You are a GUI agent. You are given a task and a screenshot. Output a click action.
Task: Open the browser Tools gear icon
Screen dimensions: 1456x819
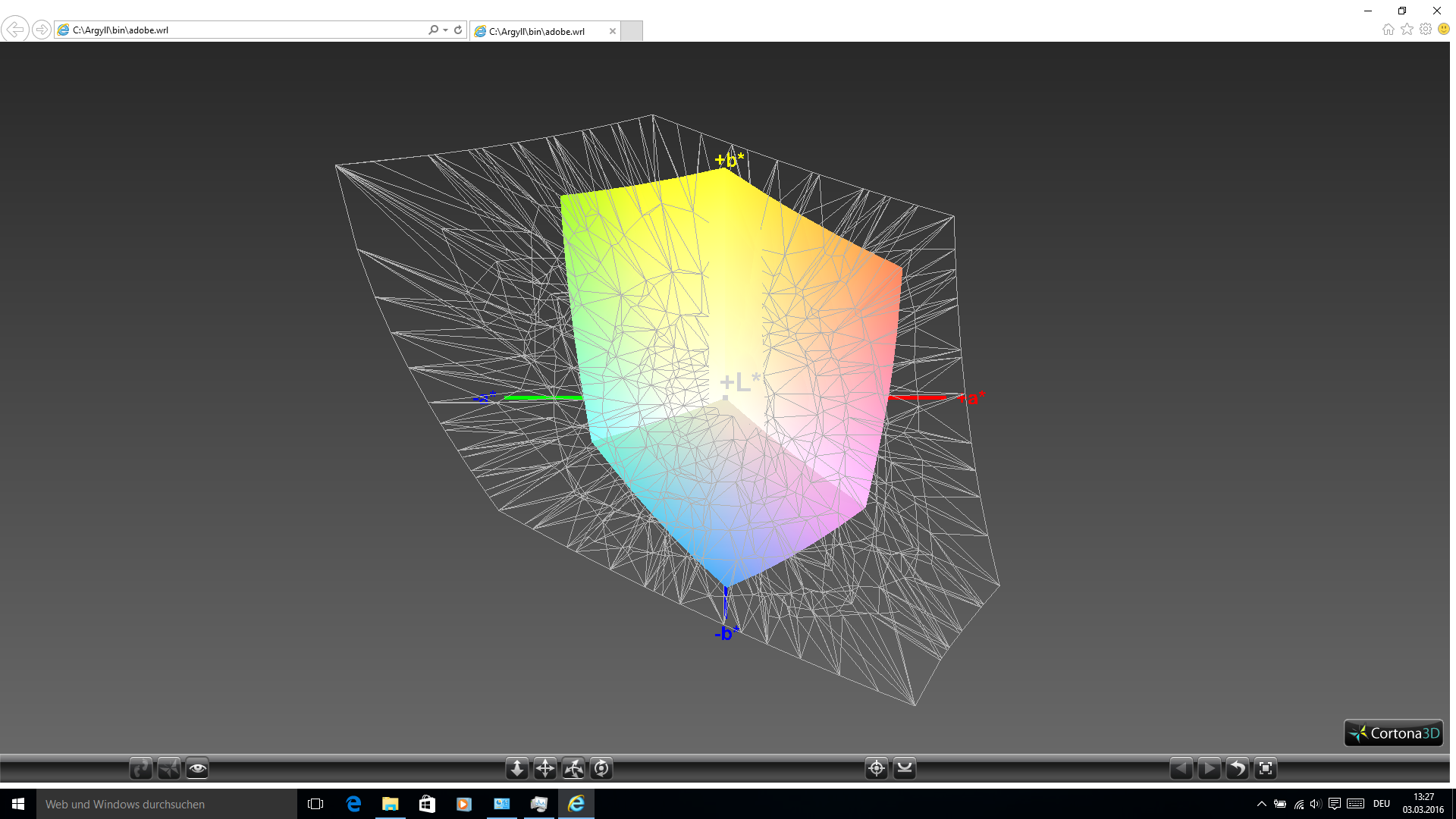point(1426,29)
